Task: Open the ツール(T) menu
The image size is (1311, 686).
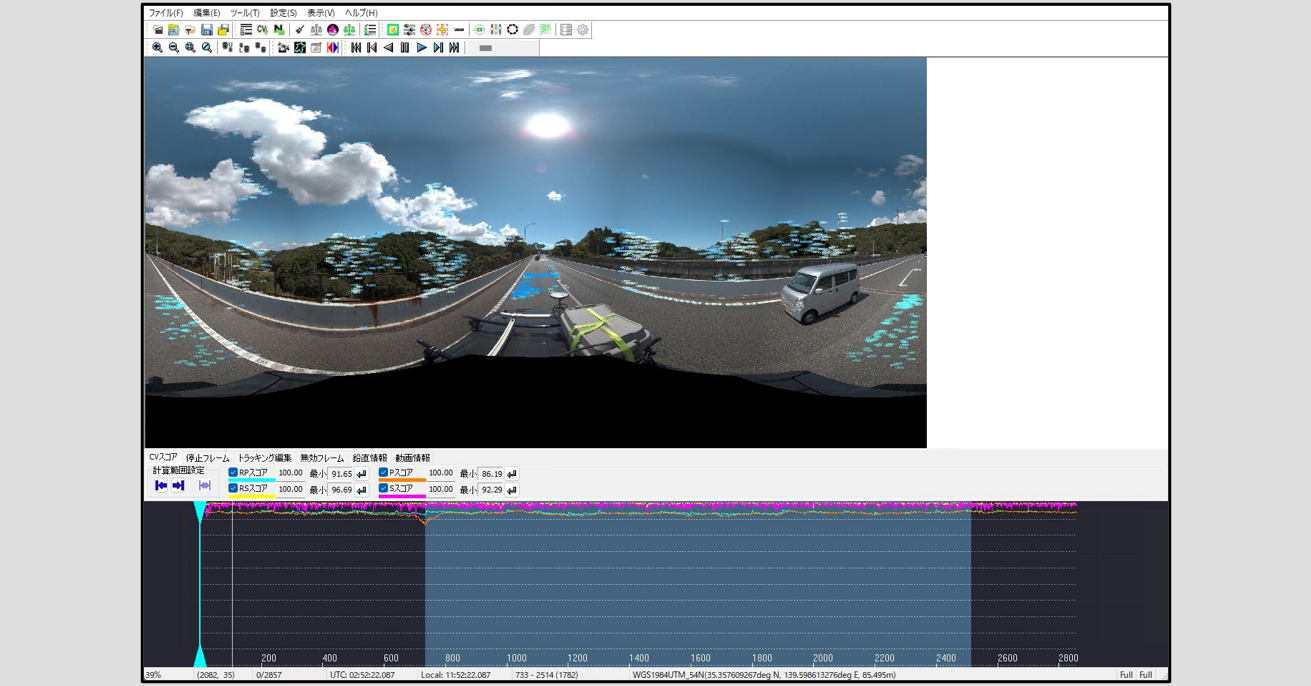Action: coord(244,13)
